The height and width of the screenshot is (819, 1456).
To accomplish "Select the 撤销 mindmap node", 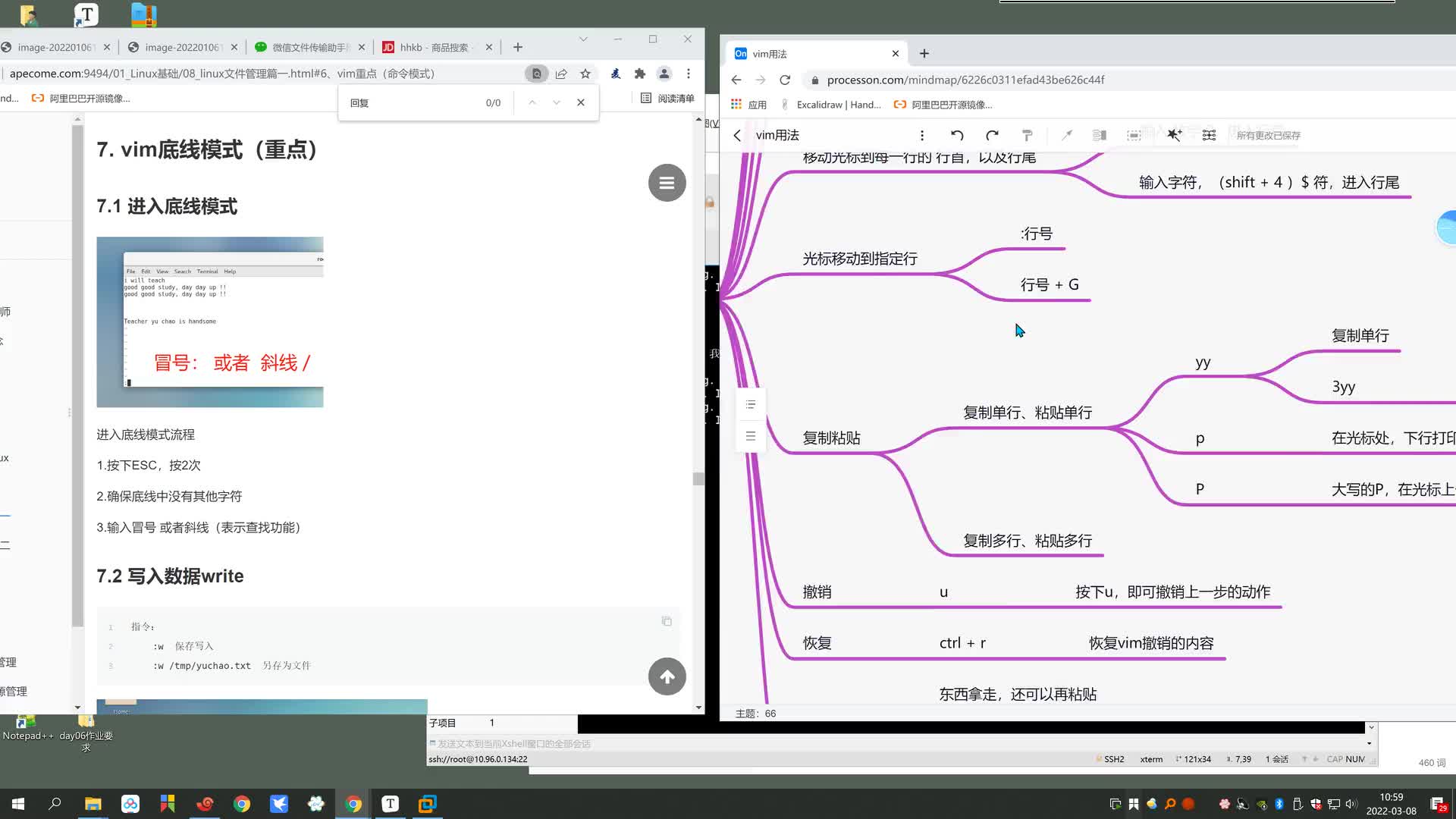I will tap(817, 591).
